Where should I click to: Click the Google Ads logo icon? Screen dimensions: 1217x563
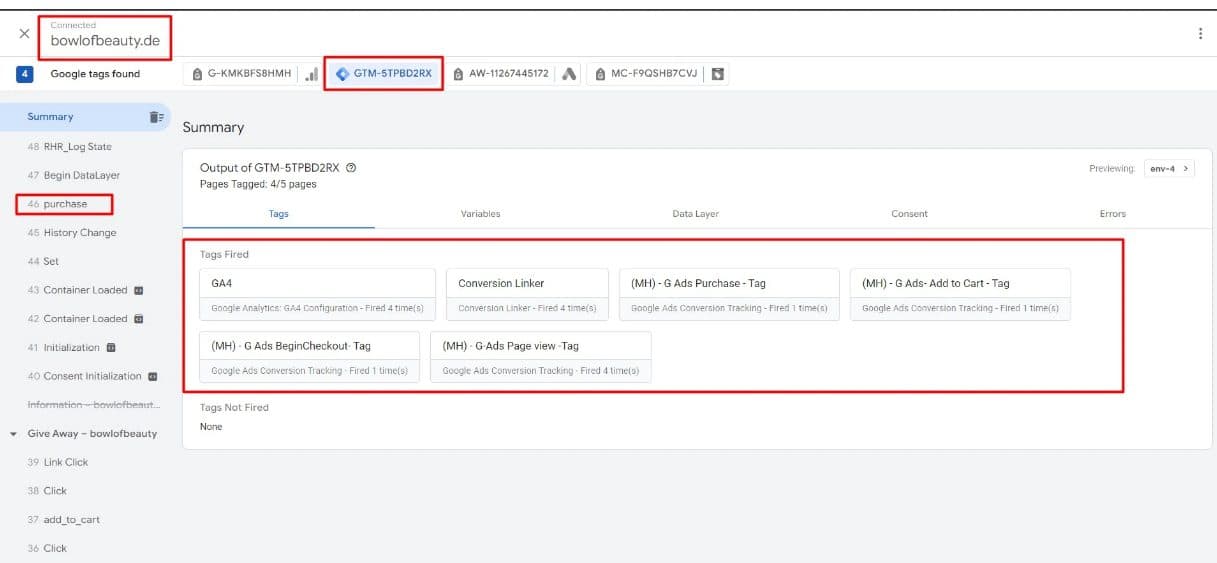tap(569, 74)
